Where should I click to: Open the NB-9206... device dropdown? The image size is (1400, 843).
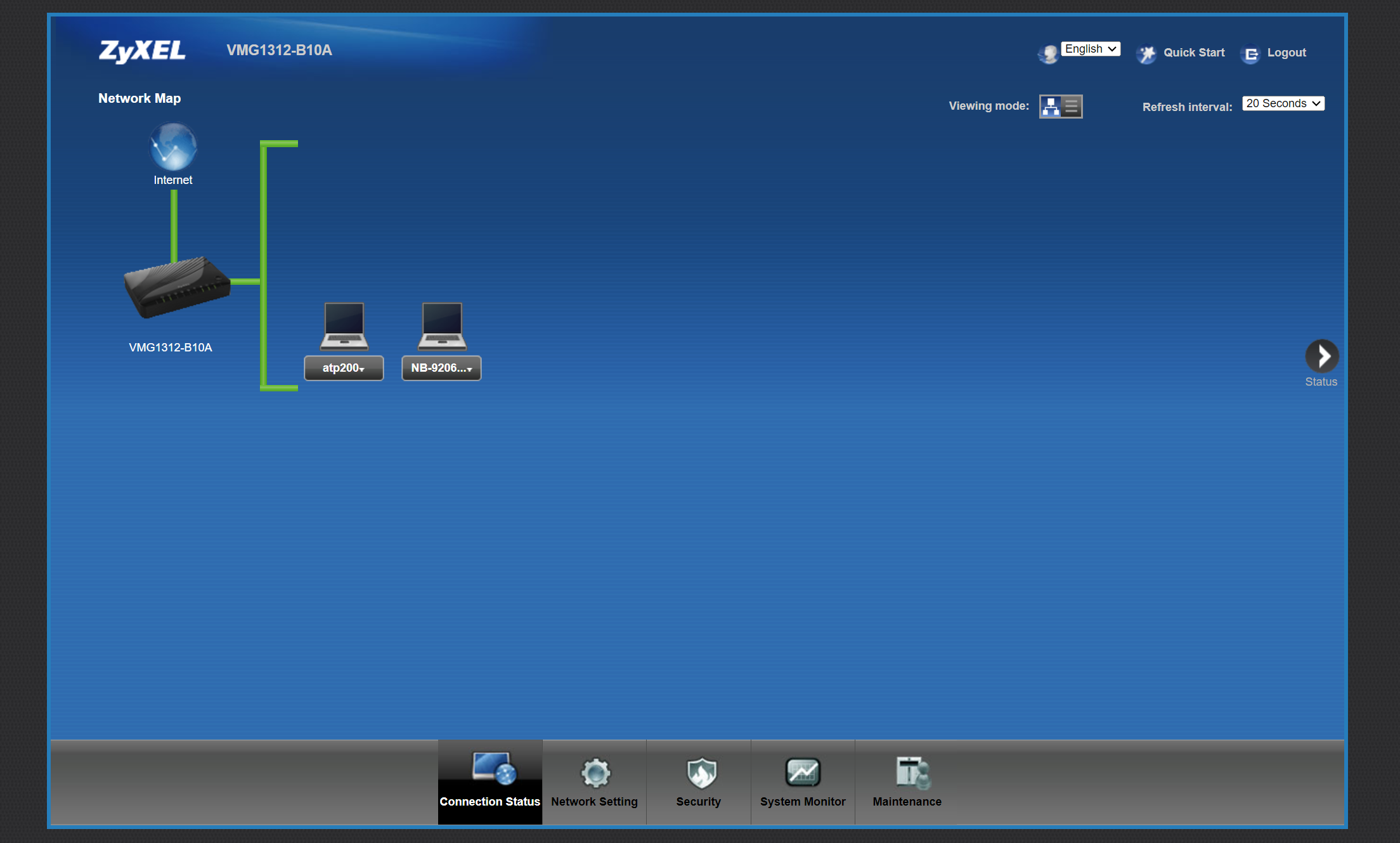point(441,368)
